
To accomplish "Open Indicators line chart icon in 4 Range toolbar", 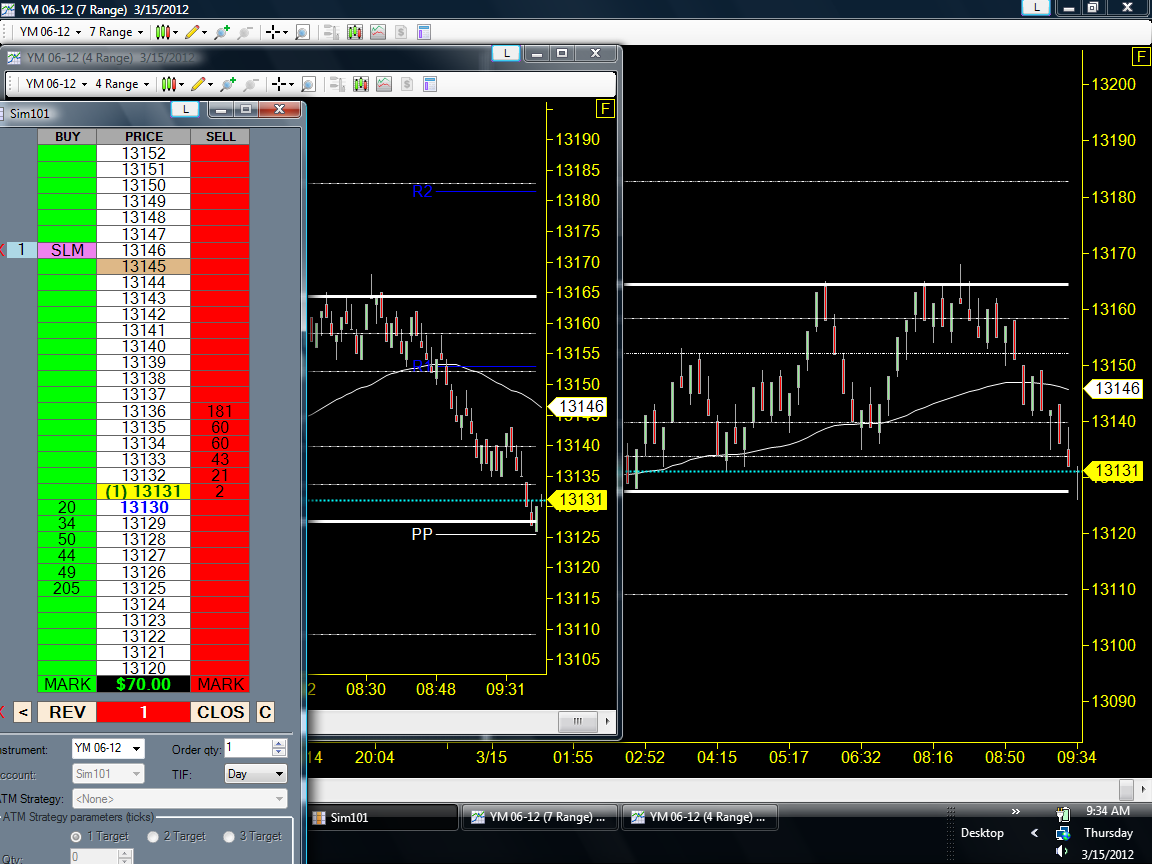I will [384, 84].
